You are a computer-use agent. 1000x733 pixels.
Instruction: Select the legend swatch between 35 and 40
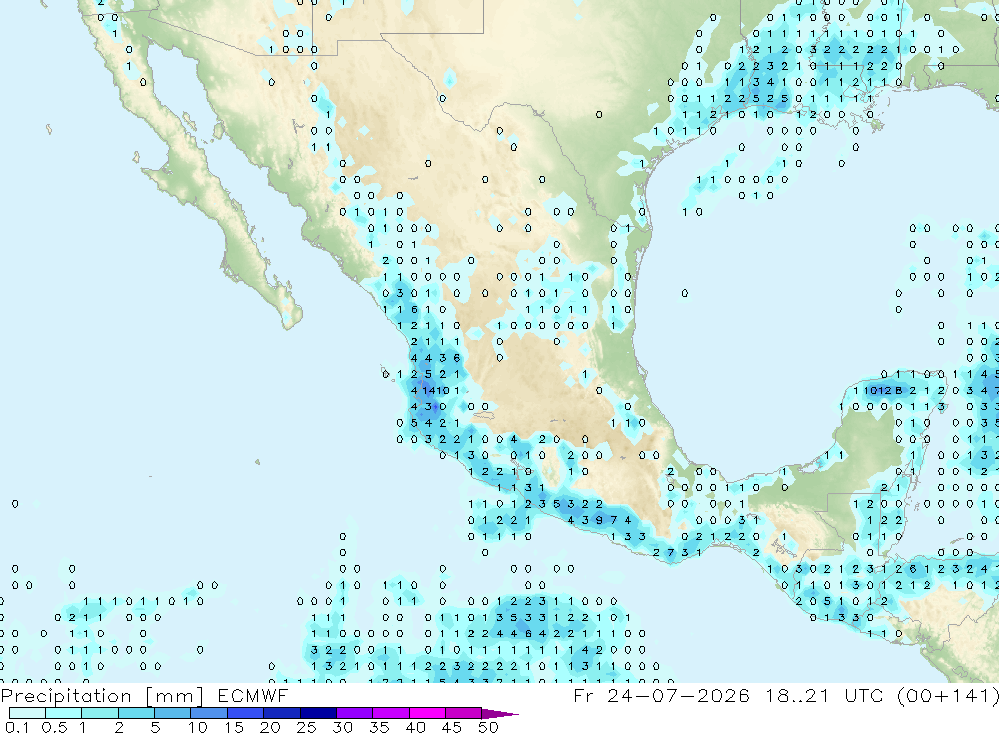391,713
